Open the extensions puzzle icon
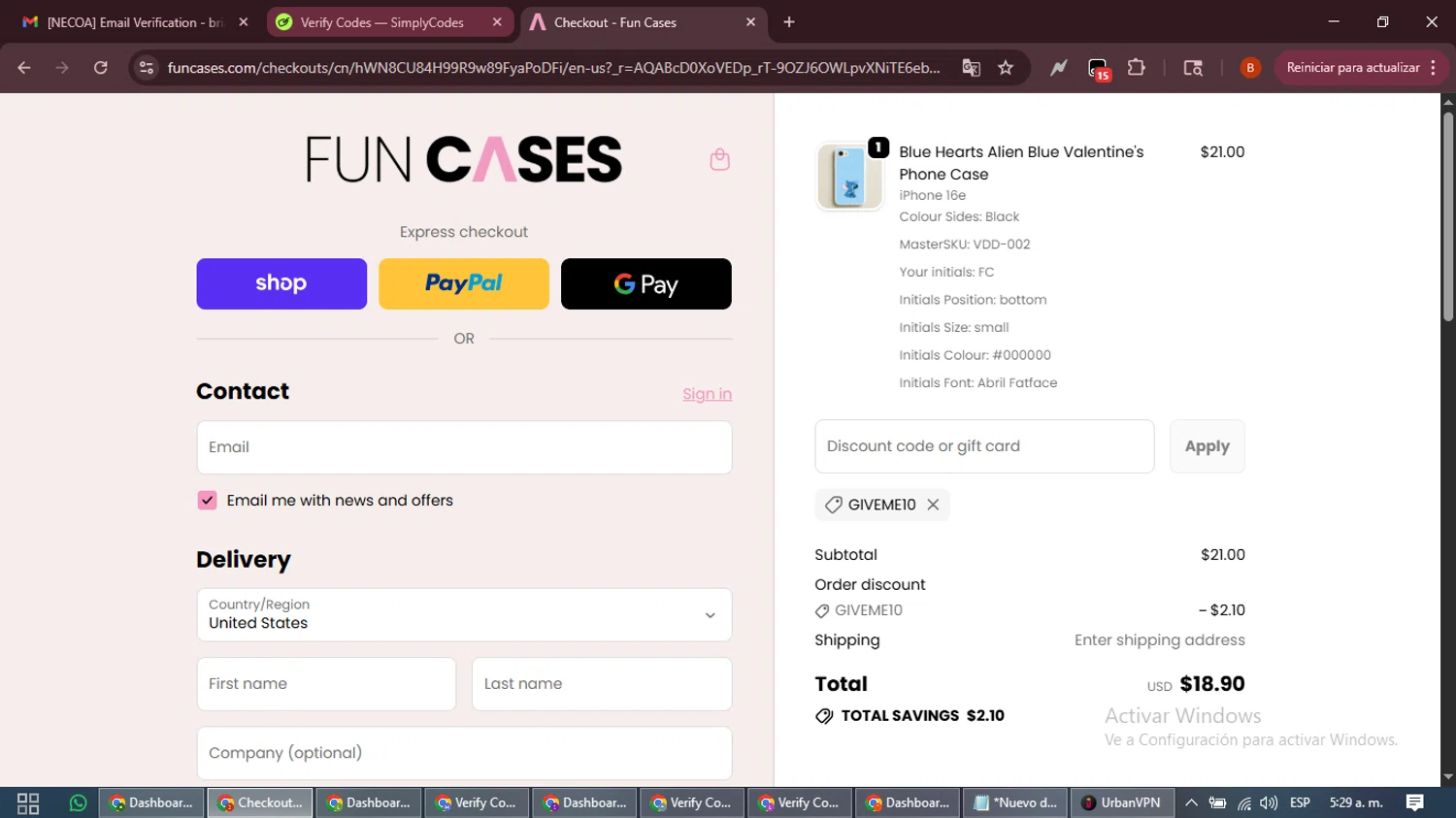Viewport: 1456px width, 818px height. coord(1137,67)
